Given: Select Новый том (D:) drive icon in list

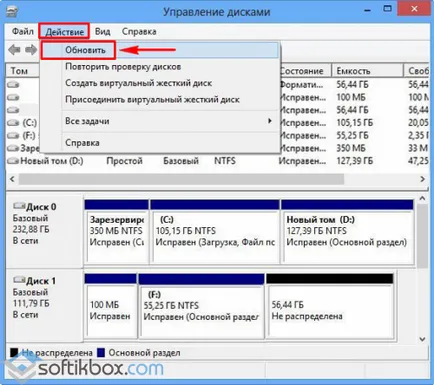Looking at the screenshot, I should (13, 161).
